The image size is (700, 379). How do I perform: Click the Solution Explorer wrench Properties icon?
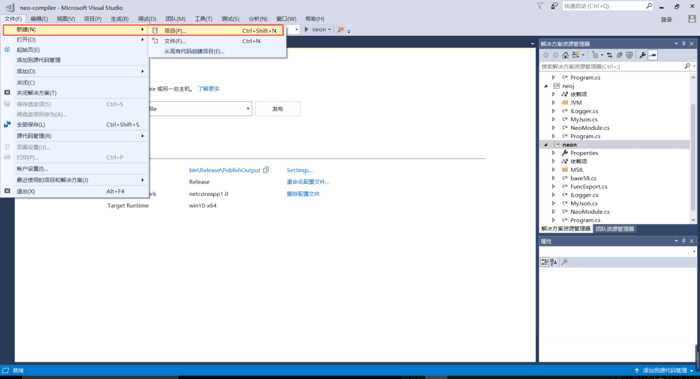coord(642,55)
